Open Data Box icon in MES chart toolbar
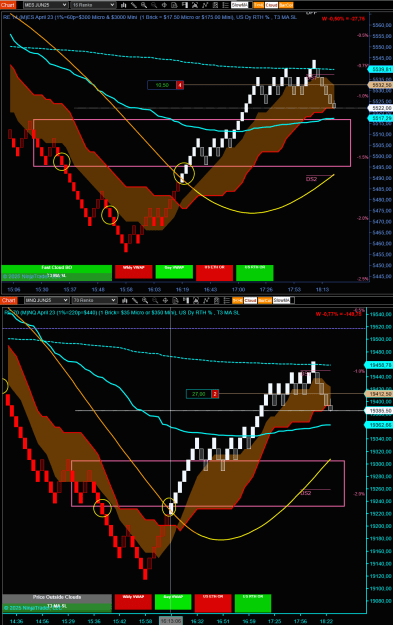 (x=174, y=5)
